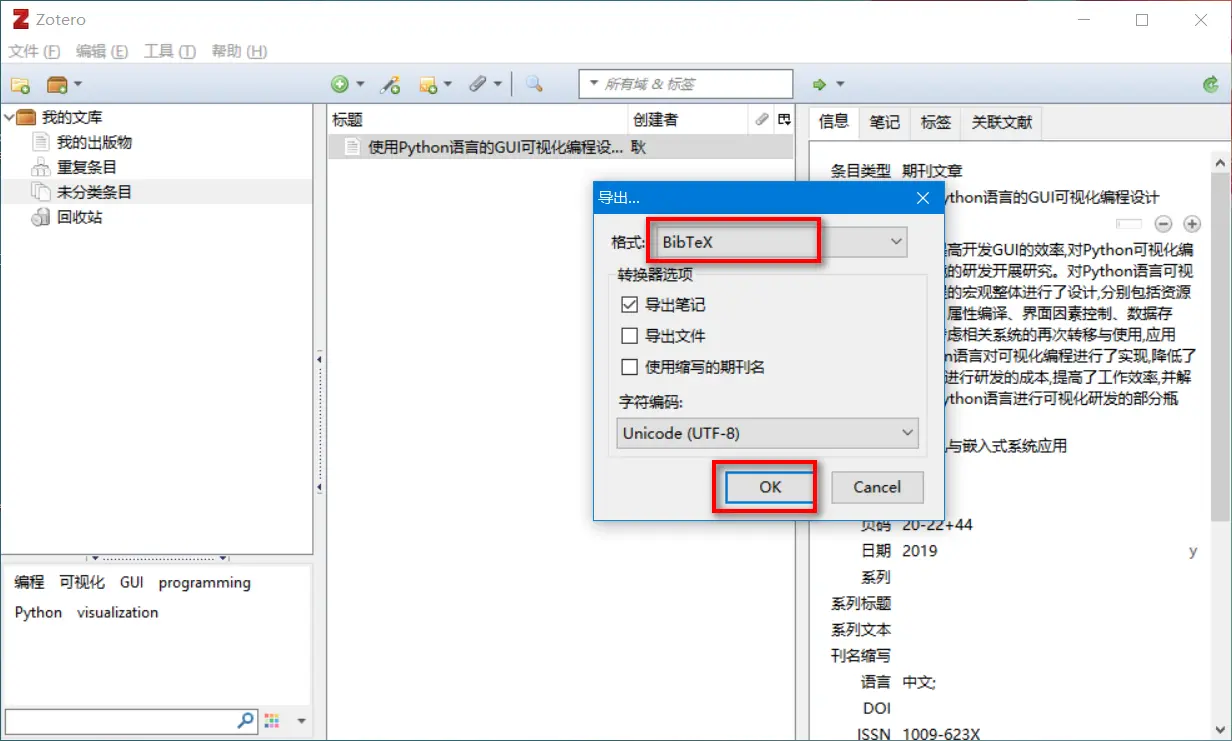This screenshot has height=741, width=1232.
Task: Select 我的文库 root library
Action: (72, 117)
